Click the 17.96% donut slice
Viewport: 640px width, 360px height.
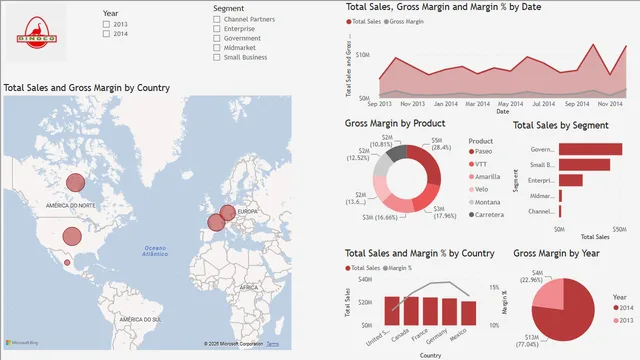point(425,198)
